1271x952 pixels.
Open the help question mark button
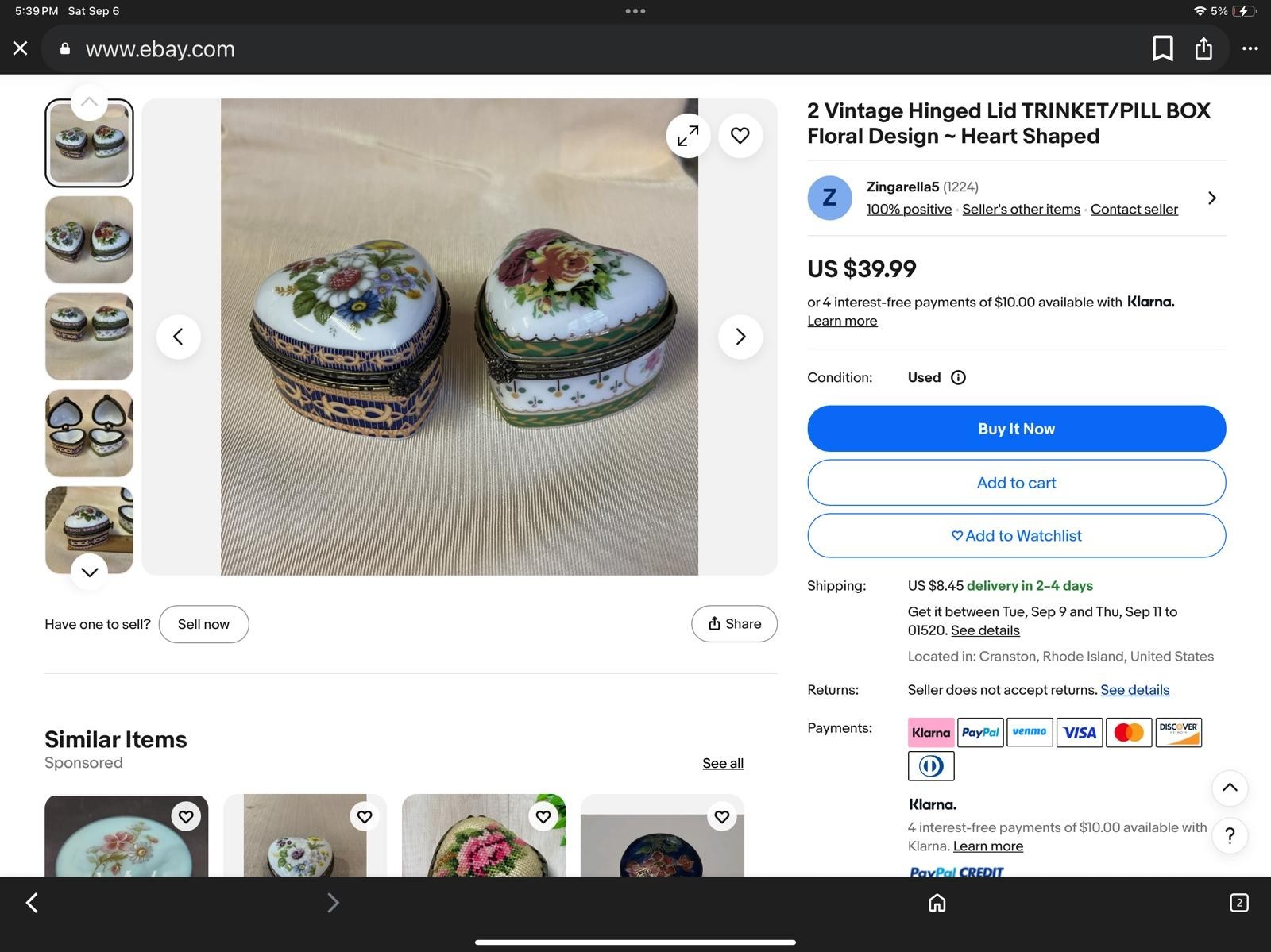pyautogui.click(x=1230, y=835)
